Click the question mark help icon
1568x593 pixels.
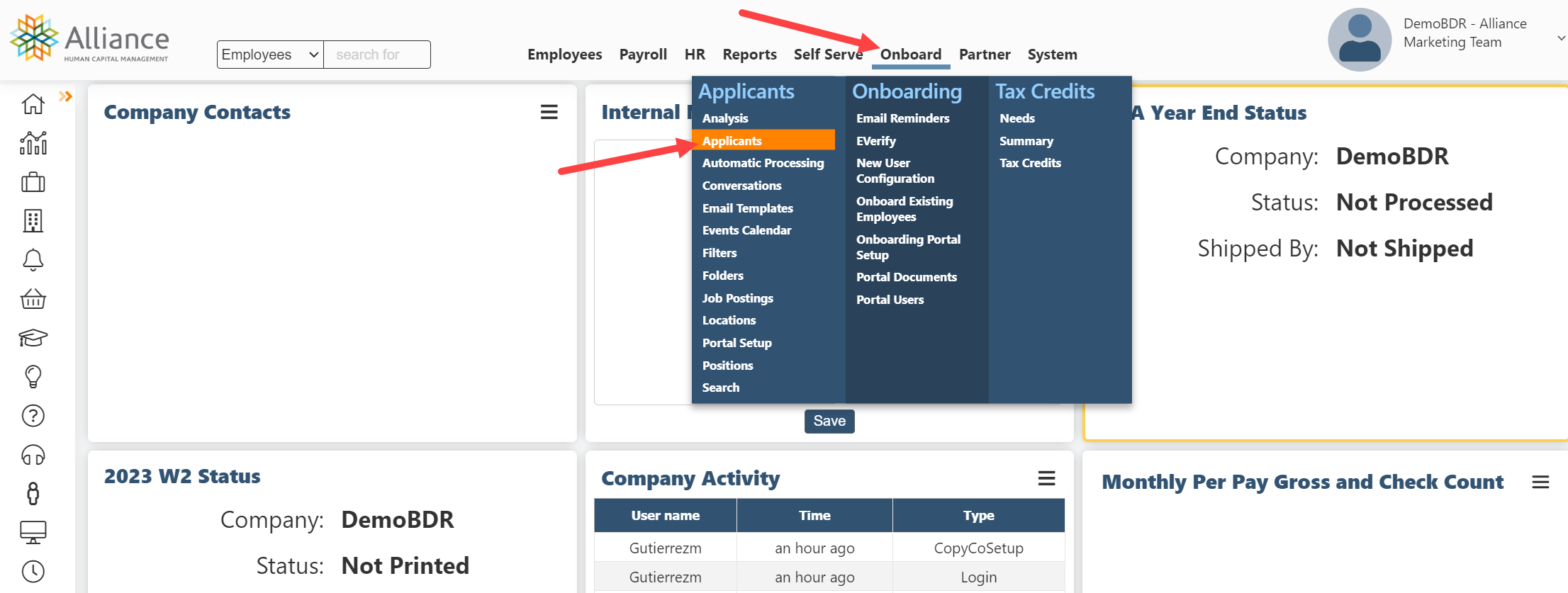click(33, 416)
